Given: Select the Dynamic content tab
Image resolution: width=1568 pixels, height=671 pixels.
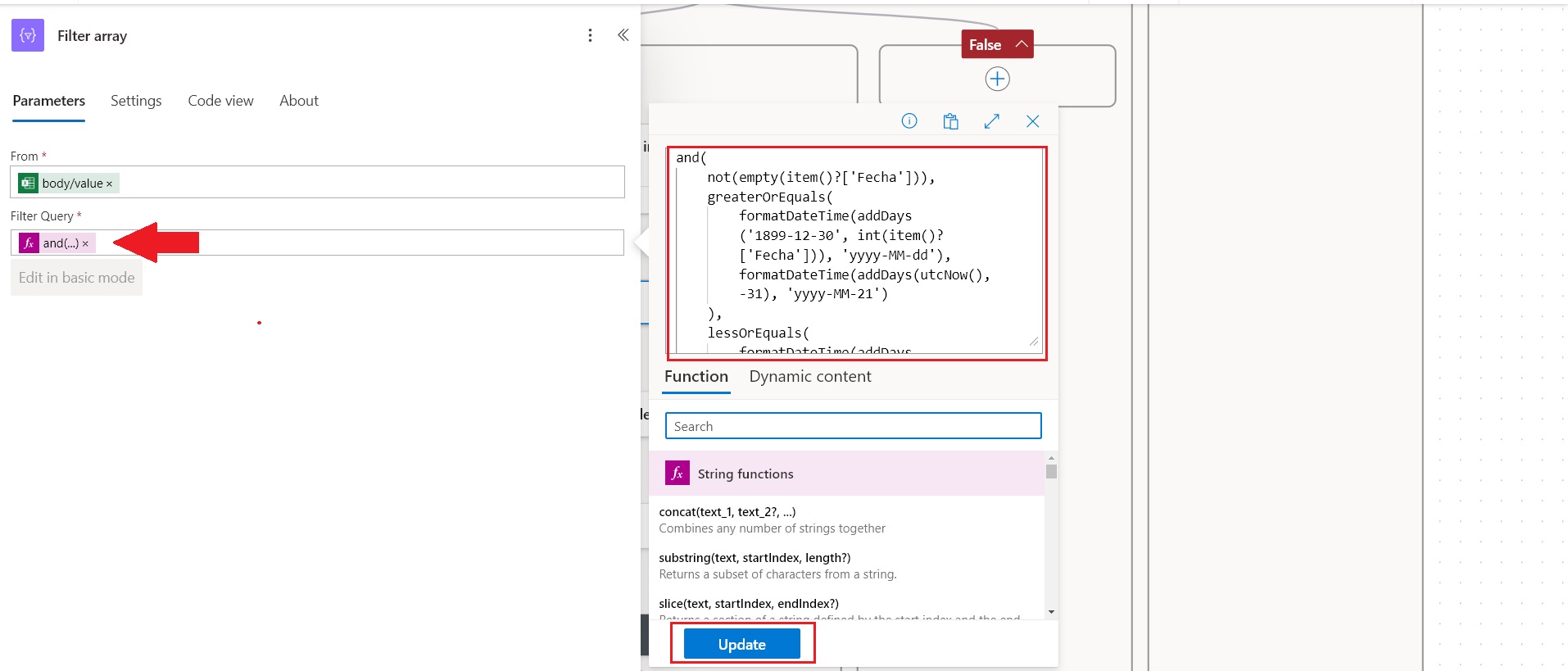Looking at the screenshot, I should coord(809,377).
